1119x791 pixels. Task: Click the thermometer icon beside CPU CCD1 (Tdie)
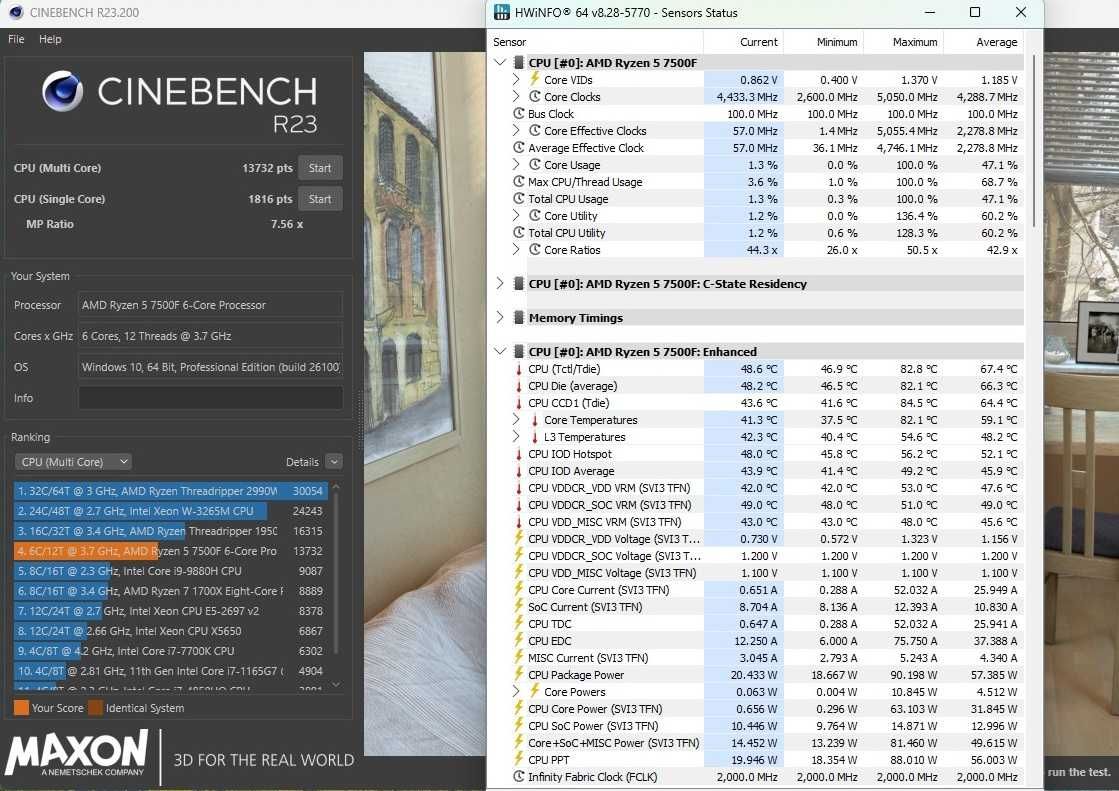point(519,403)
